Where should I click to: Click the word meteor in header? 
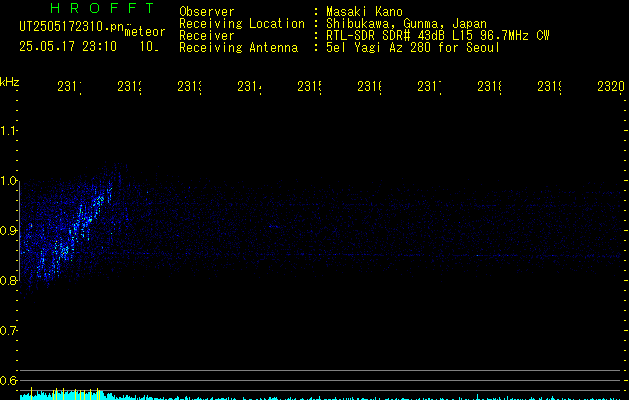pyautogui.click(x=144, y=32)
